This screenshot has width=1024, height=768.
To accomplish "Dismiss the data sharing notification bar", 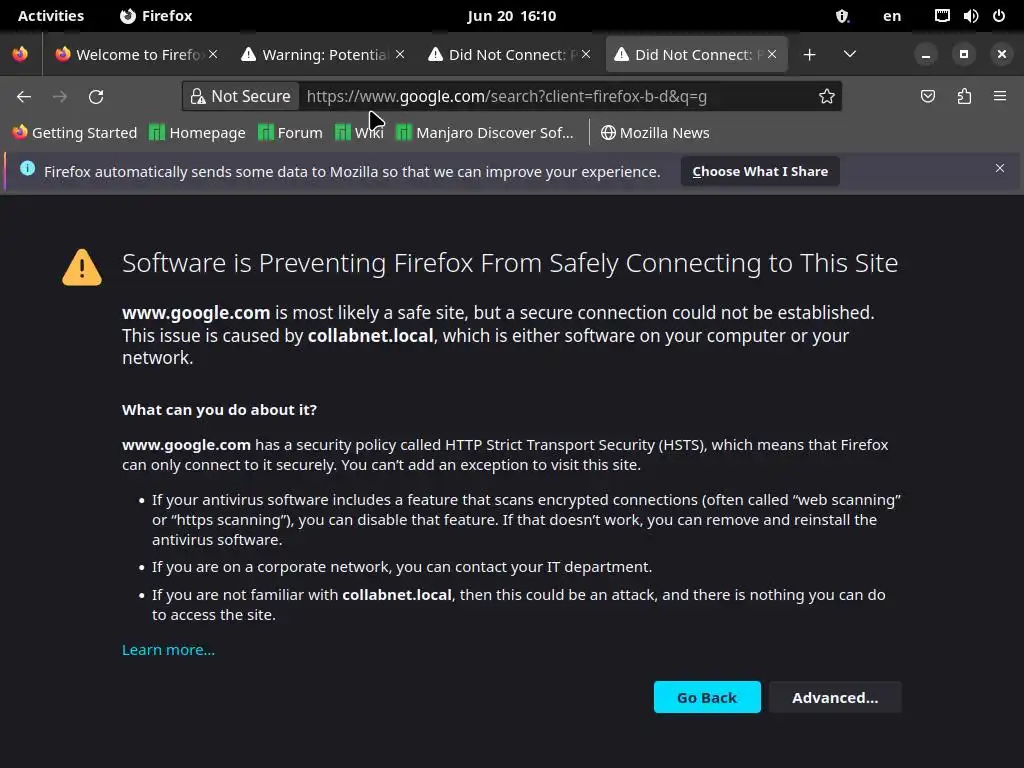I will pyautogui.click(x=999, y=168).
